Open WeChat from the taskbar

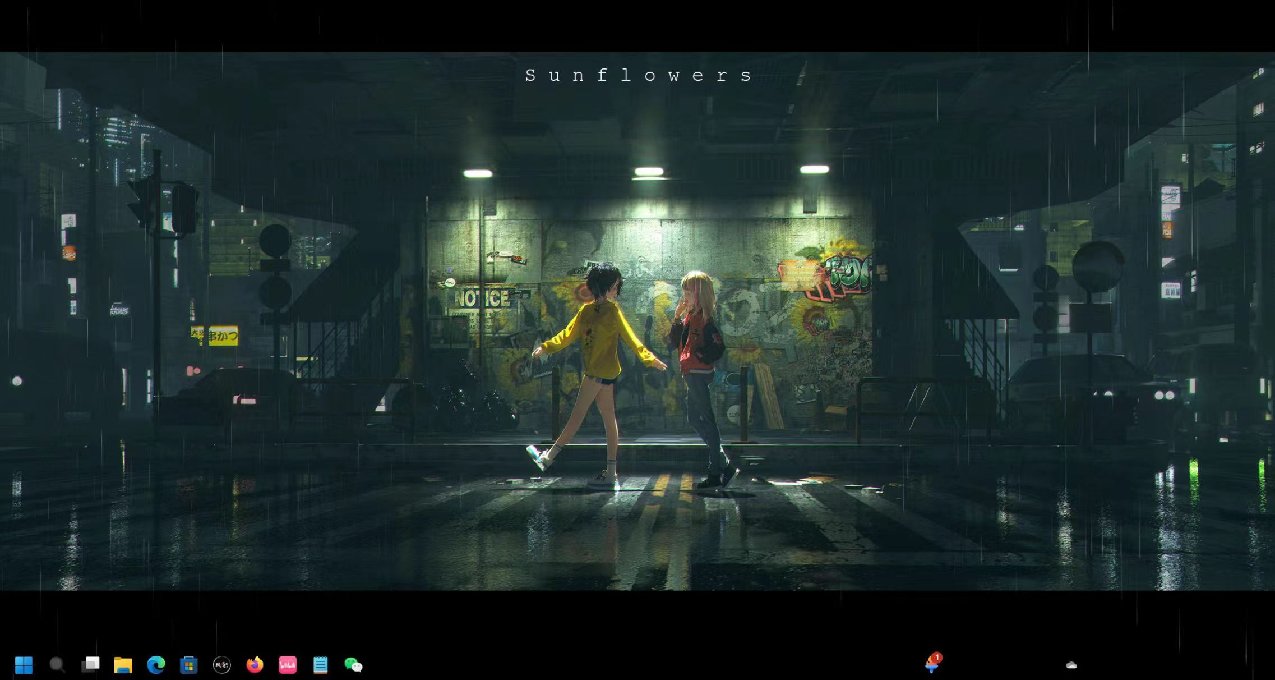click(353, 665)
